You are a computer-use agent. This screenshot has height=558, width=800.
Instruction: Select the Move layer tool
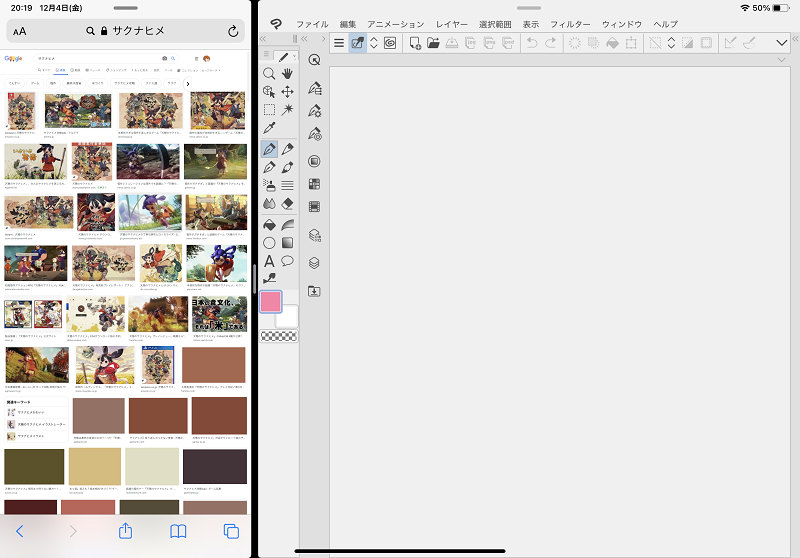click(x=287, y=92)
